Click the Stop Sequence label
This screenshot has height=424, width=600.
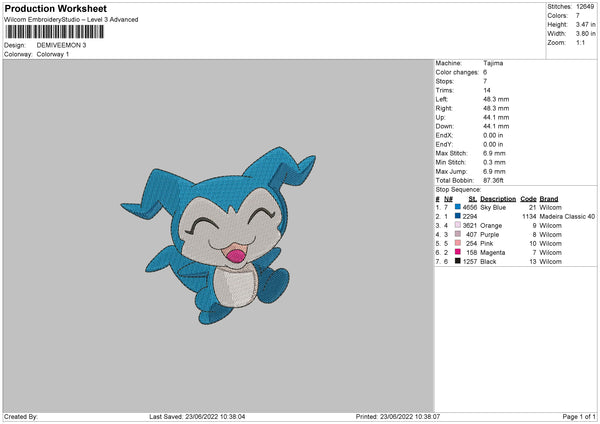coord(458,190)
